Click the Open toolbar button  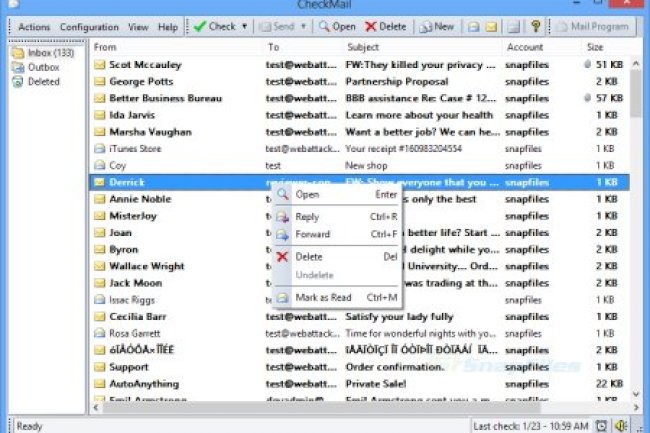pyautogui.click(x=336, y=26)
